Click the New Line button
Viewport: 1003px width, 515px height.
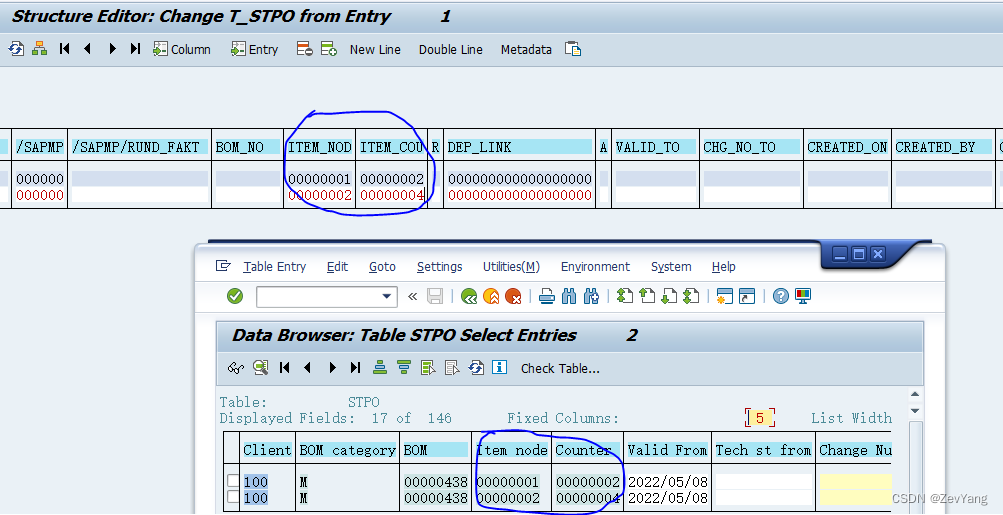point(375,49)
